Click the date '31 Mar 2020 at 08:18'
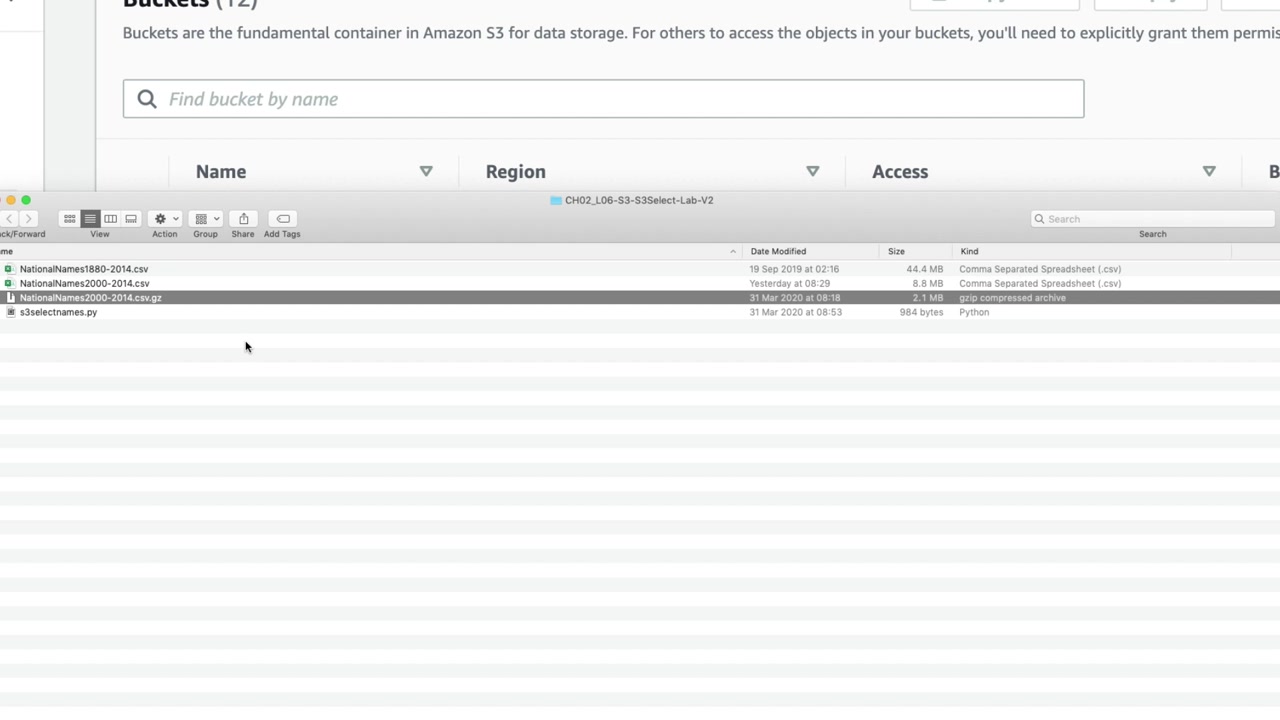This screenshot has width=1280, height=720. [x=796, y=298]
